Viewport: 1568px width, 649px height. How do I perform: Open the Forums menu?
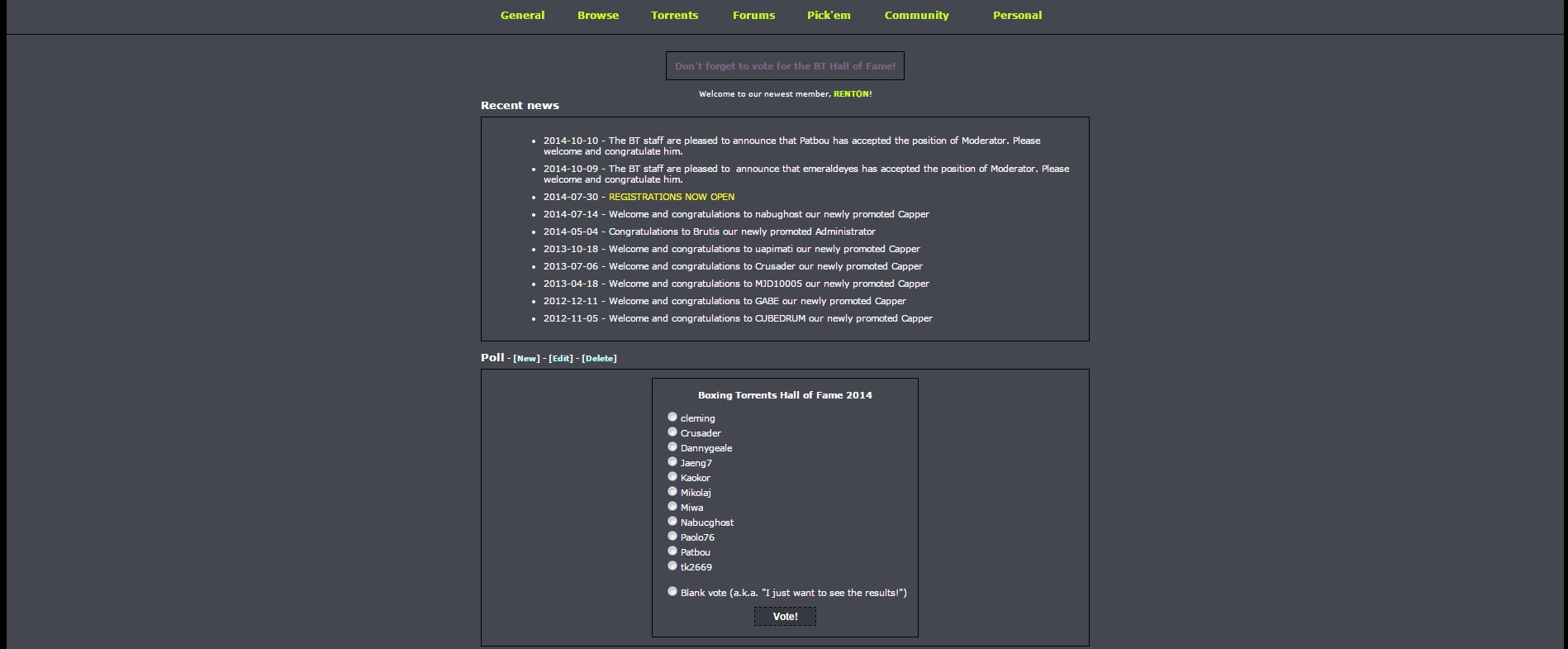[x=753, y=15]
